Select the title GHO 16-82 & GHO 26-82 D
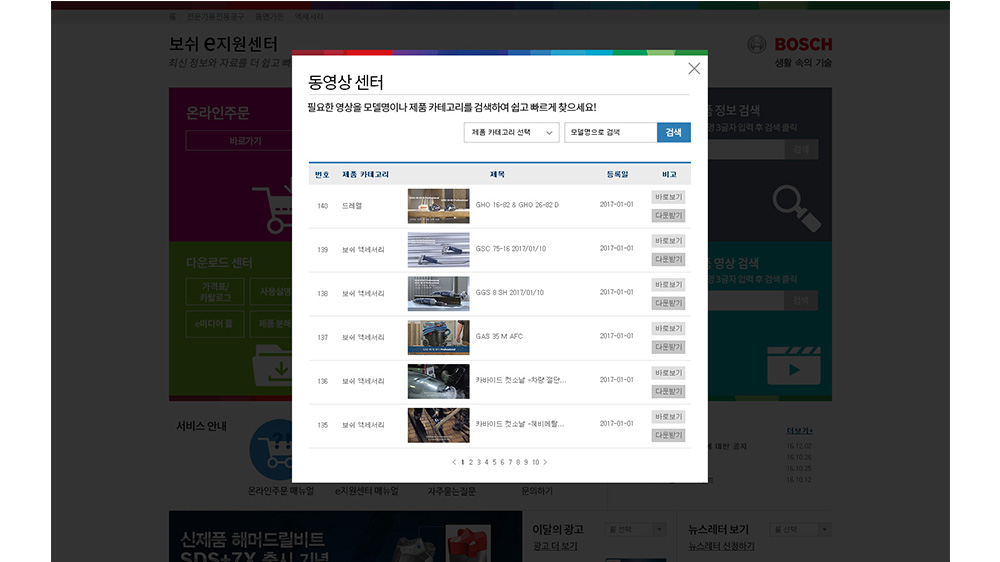Image resolution: width=1000 pixels, height=562 pixels. tap(517, 205)
